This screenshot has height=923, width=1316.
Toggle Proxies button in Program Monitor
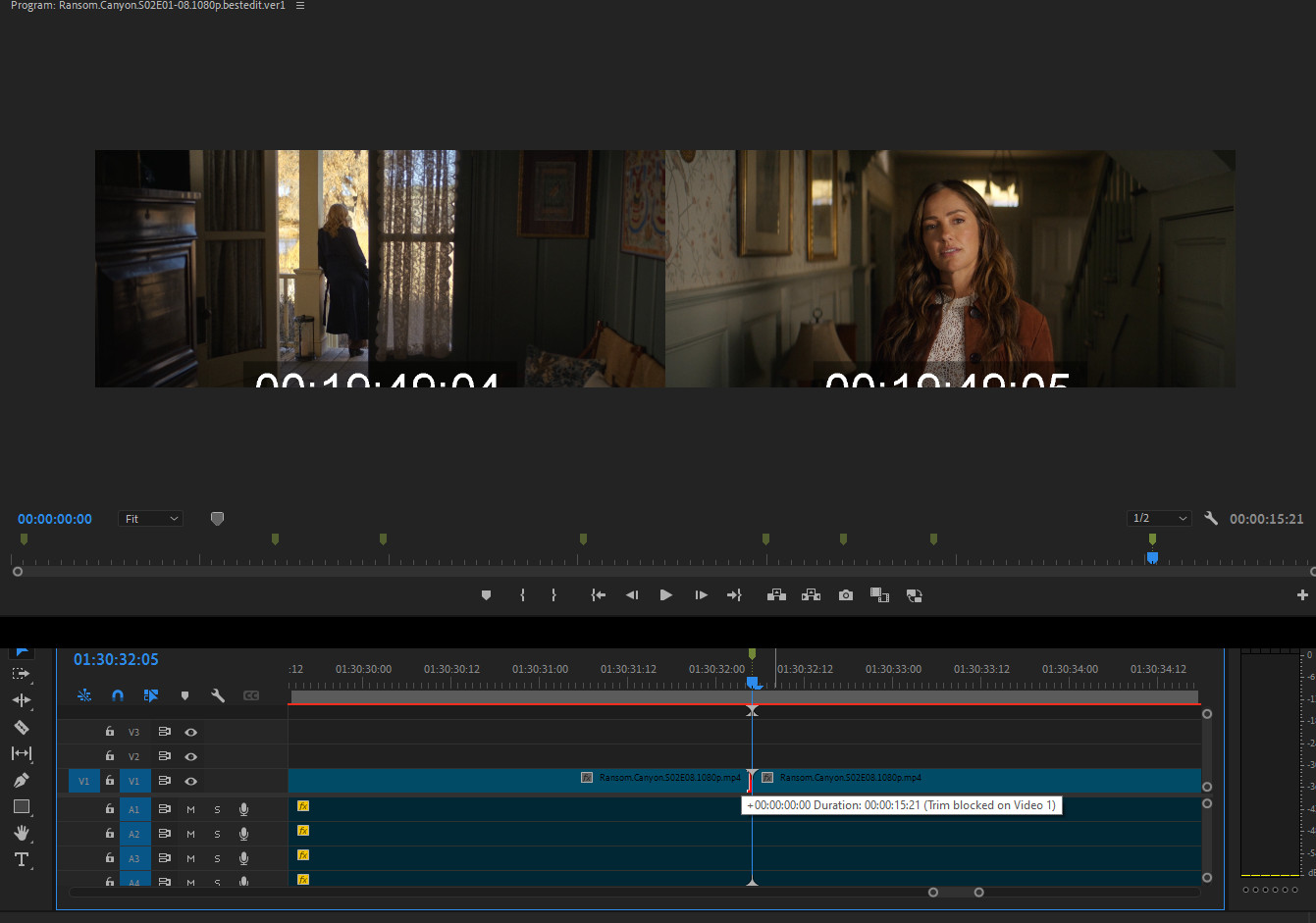coord(914,595)
